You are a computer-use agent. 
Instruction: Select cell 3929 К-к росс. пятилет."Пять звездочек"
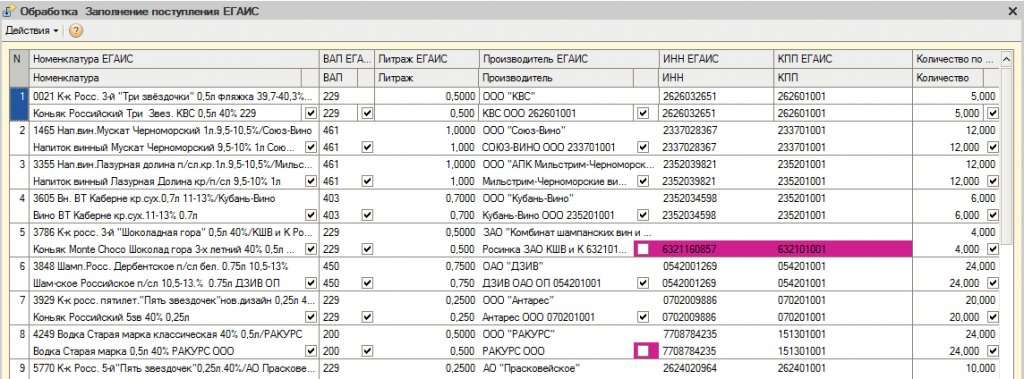174,300
